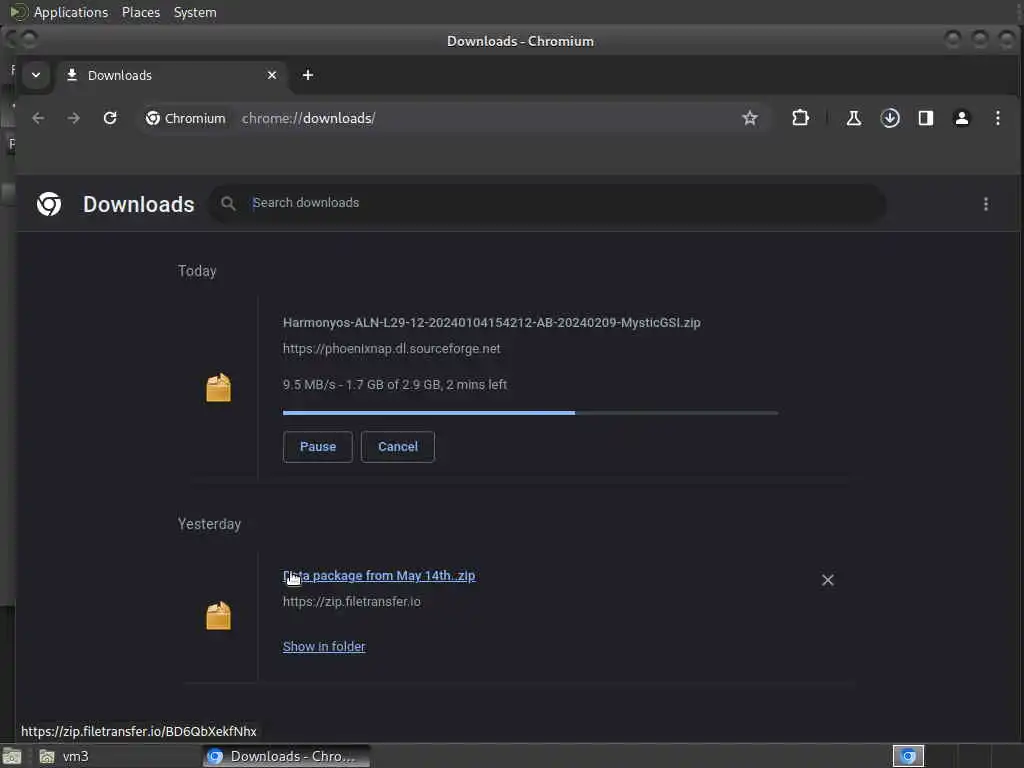Close the Downloads tab
The width and height of the screenshot is (1024, 768).
[x=272, y=75]
